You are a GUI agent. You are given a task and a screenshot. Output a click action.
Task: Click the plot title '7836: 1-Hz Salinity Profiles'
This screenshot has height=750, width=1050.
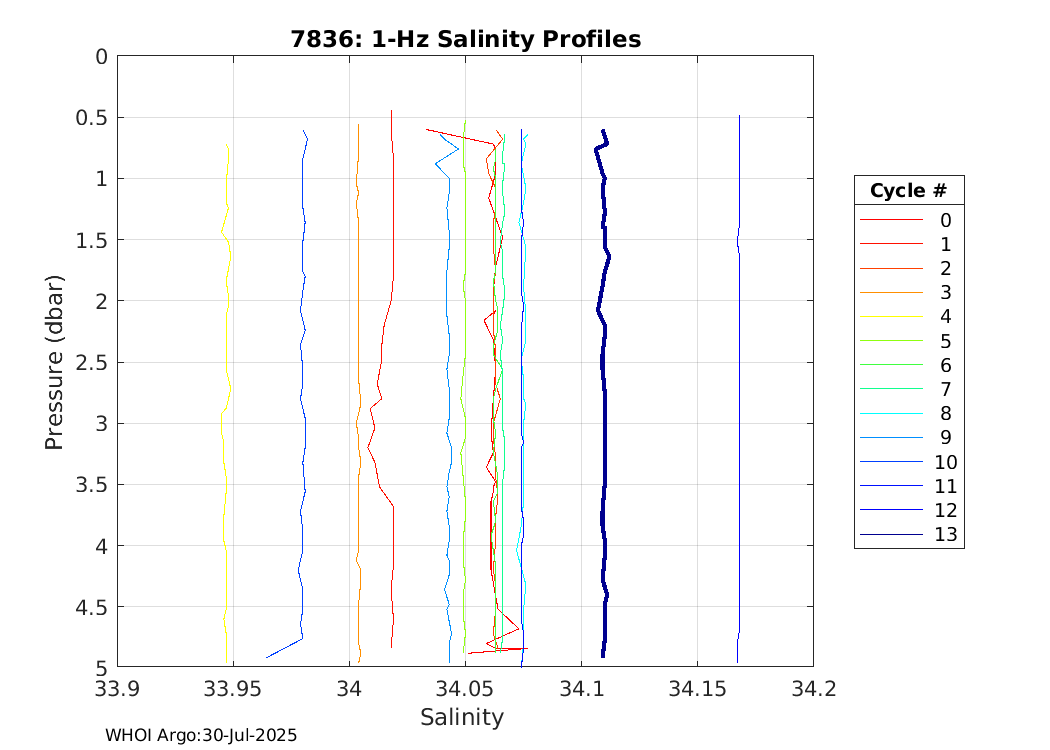[x=465, y=39]
